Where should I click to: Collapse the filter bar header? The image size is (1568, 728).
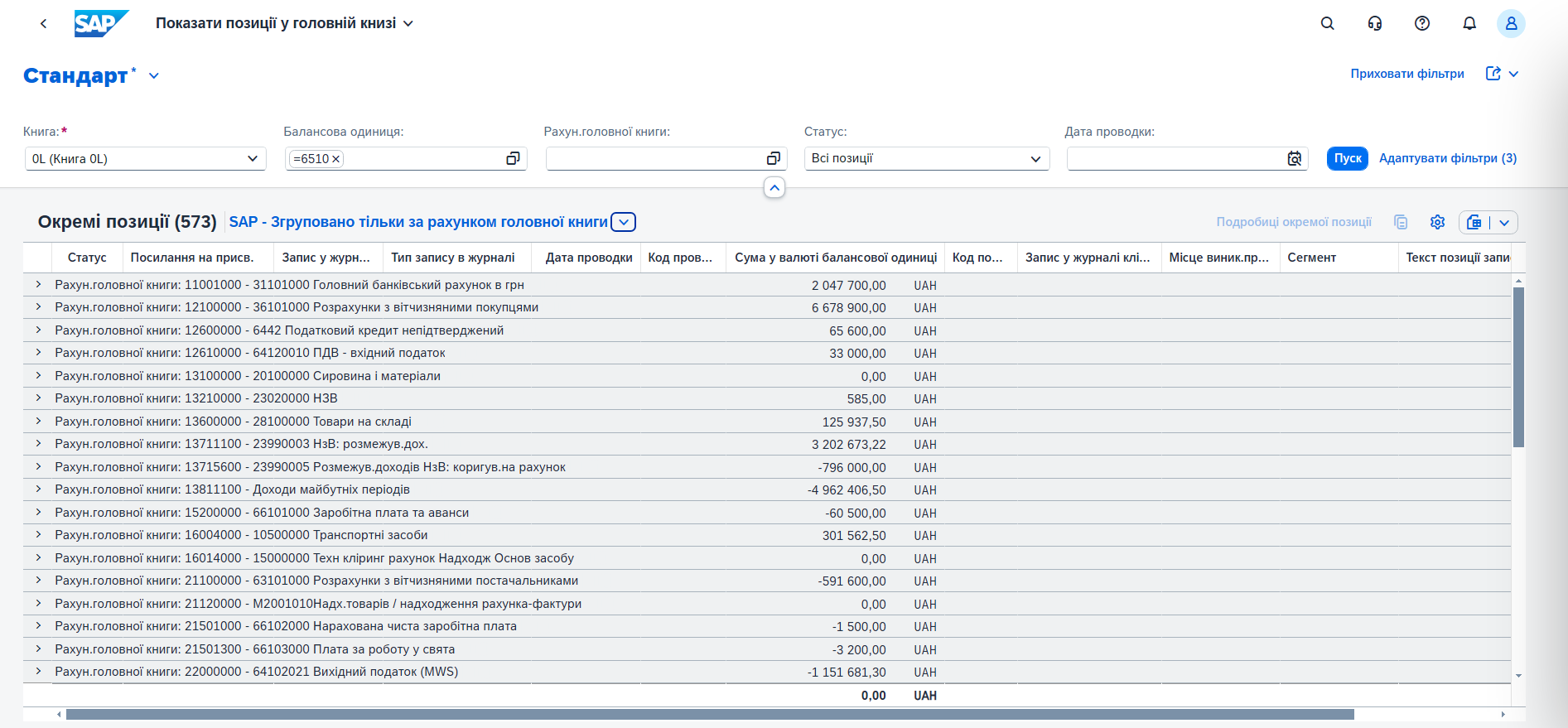pos(774,188)
